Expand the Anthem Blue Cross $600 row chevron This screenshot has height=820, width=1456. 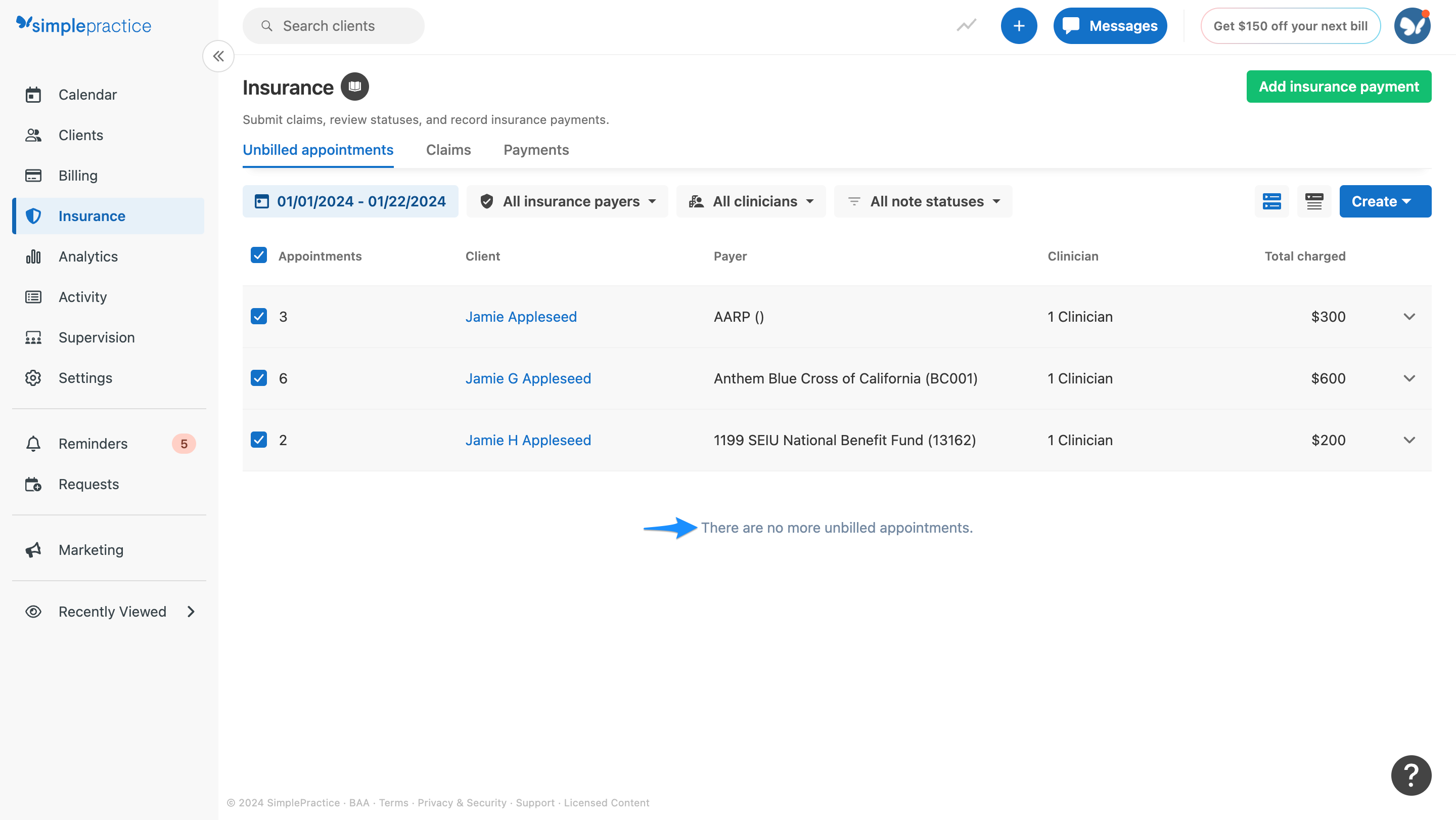1409,378
